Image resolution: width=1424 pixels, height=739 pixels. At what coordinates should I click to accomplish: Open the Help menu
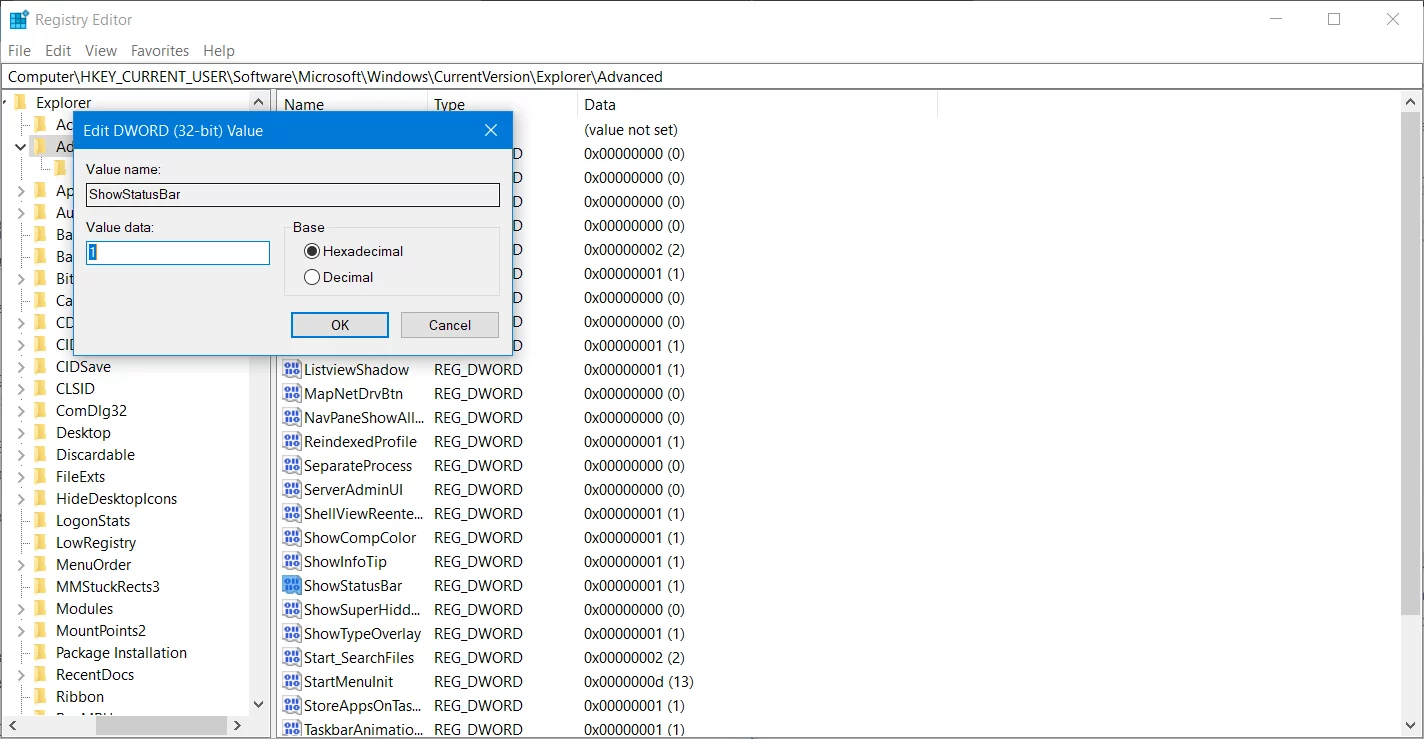[219, 50]
